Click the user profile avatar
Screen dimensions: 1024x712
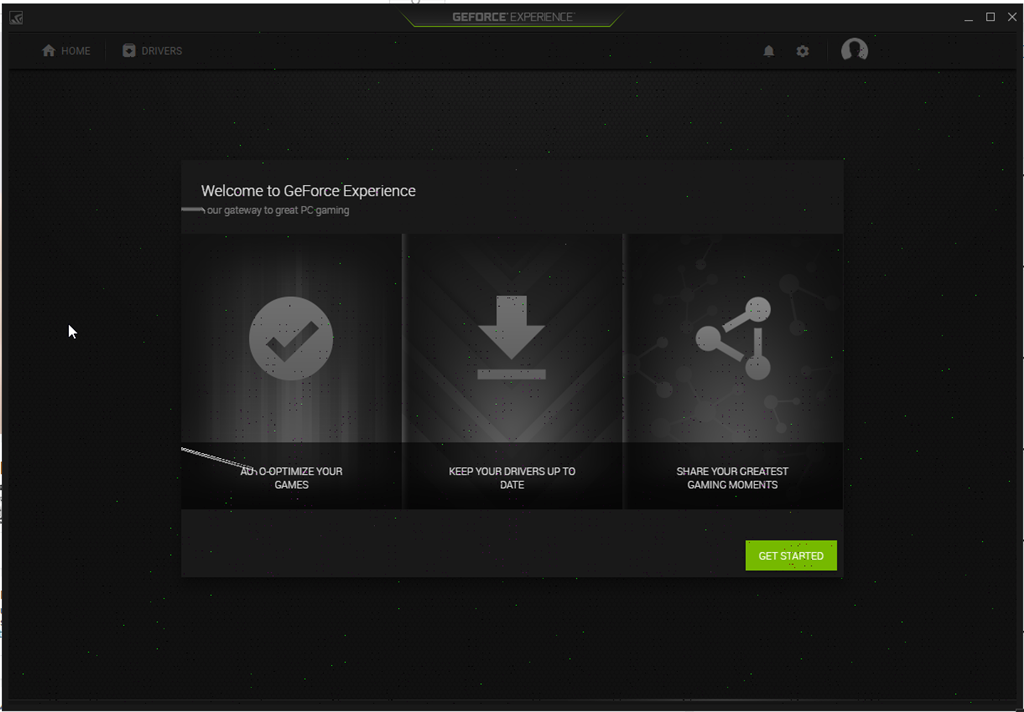pos(854,50)
